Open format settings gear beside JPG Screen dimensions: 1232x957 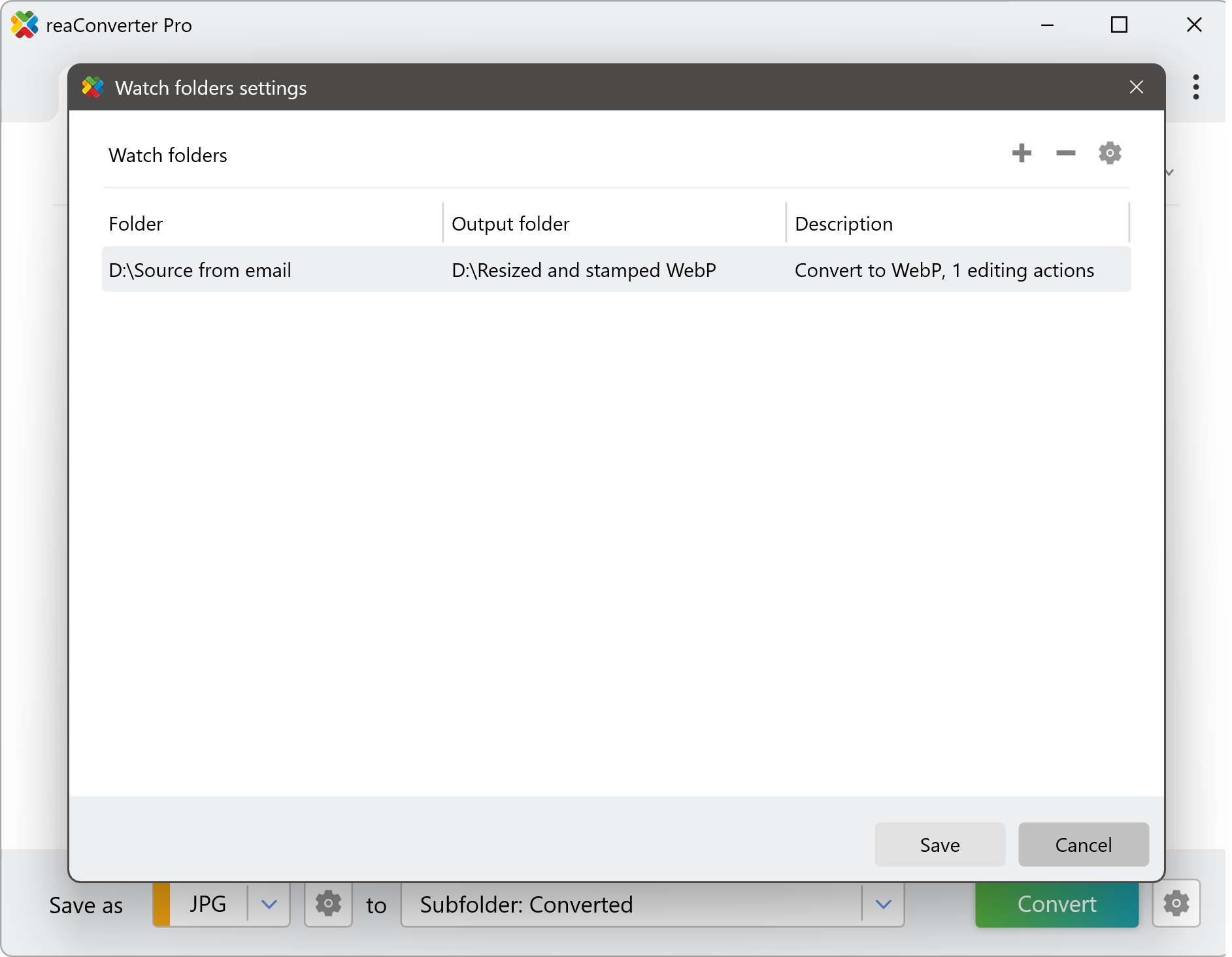328,905
